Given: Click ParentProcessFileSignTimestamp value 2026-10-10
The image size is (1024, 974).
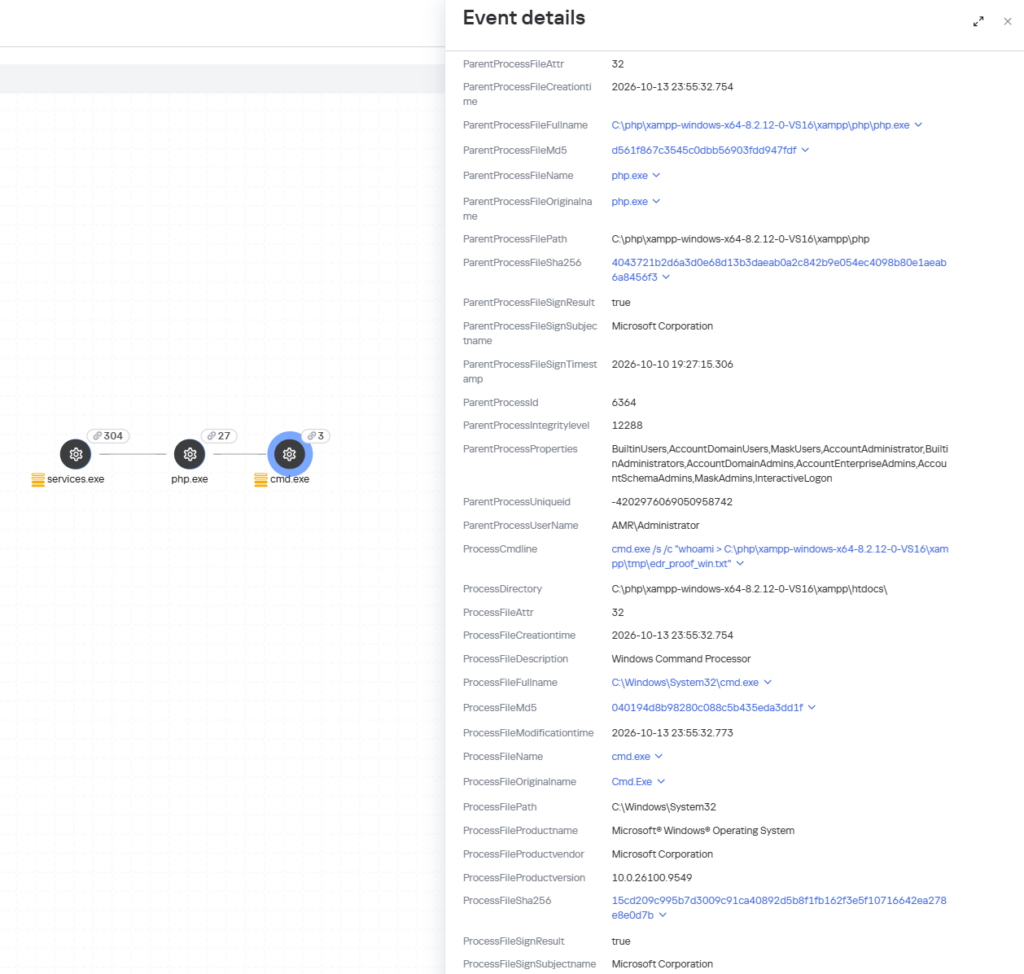Looking at the screenshot, I should click(672, 365).
